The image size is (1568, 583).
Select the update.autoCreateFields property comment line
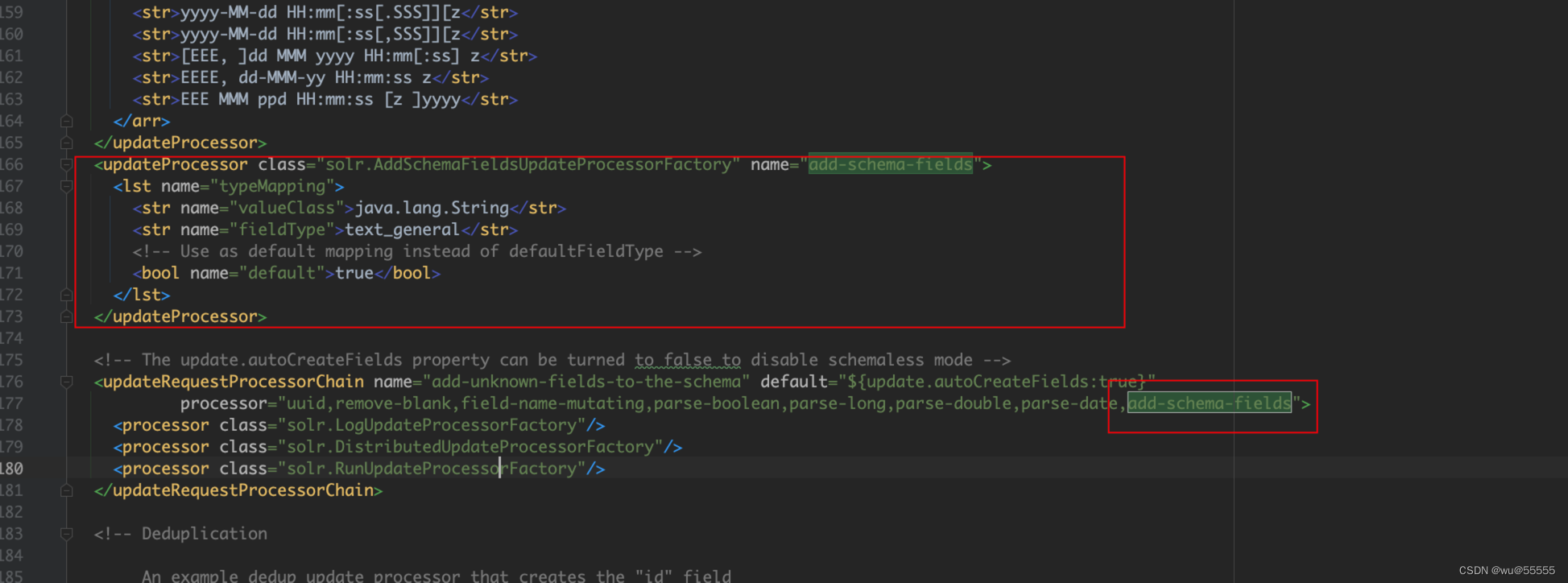[552, 360]
